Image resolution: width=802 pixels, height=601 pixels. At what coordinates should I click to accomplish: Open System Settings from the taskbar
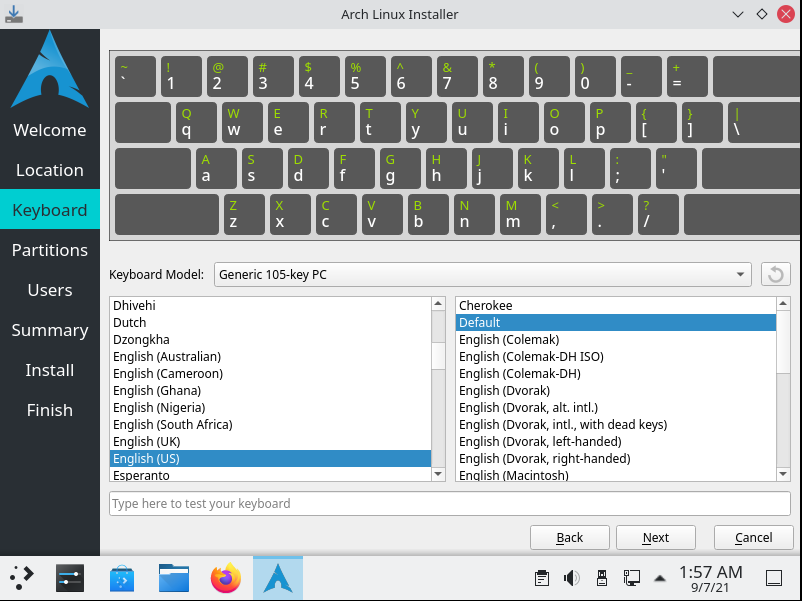70,578
